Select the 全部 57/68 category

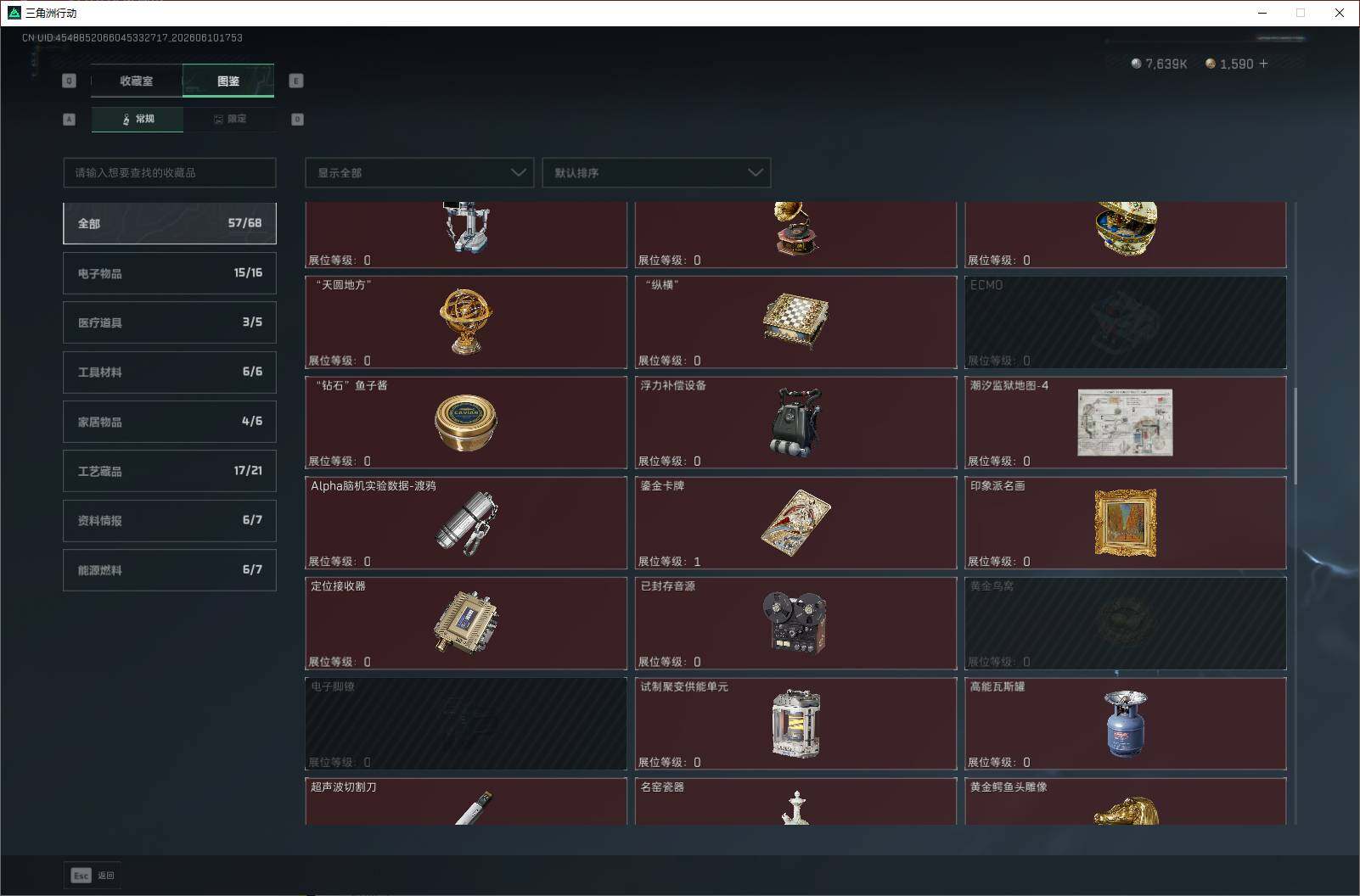point(170,223)
